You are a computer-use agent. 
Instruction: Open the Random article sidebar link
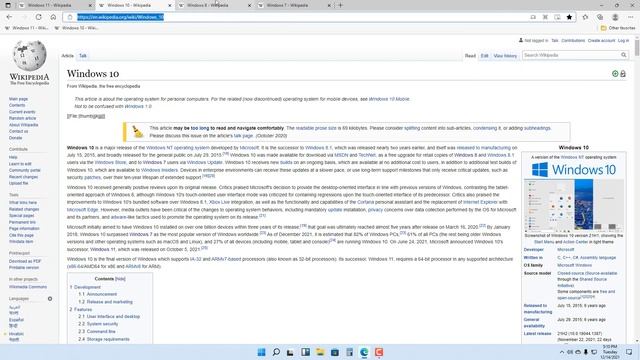click(22, 118)
